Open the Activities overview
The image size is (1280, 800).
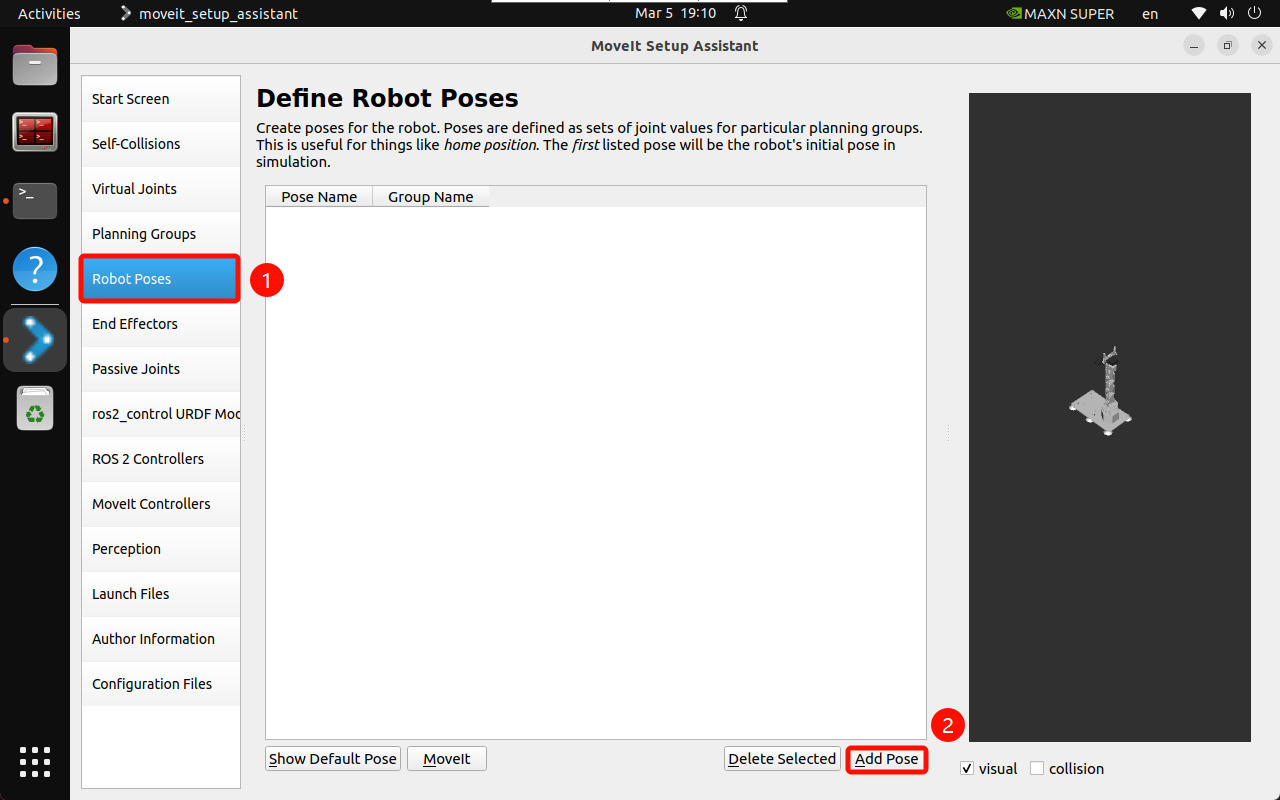click(49, 14)
